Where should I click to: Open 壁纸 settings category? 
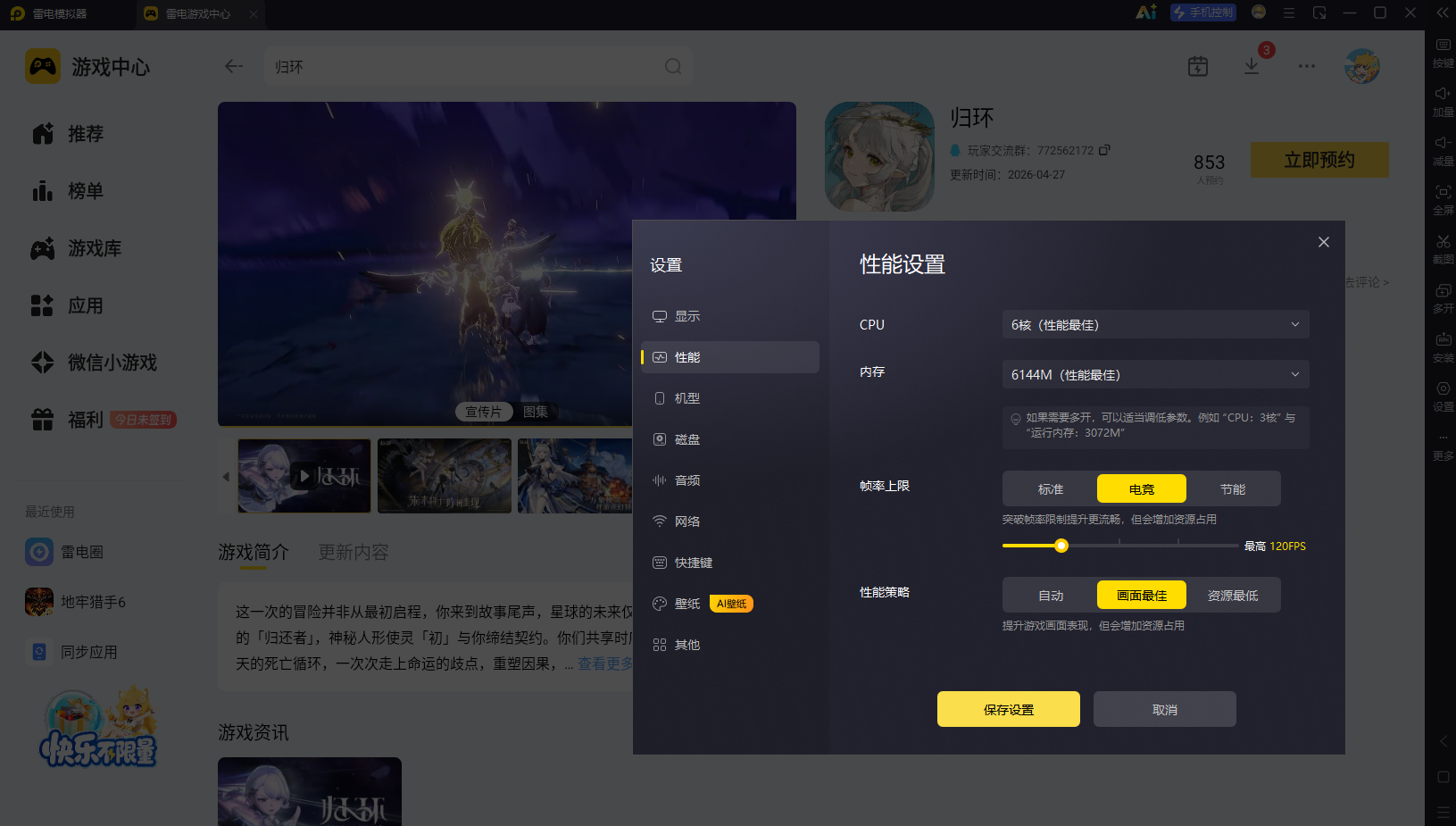tap(730, 604)
